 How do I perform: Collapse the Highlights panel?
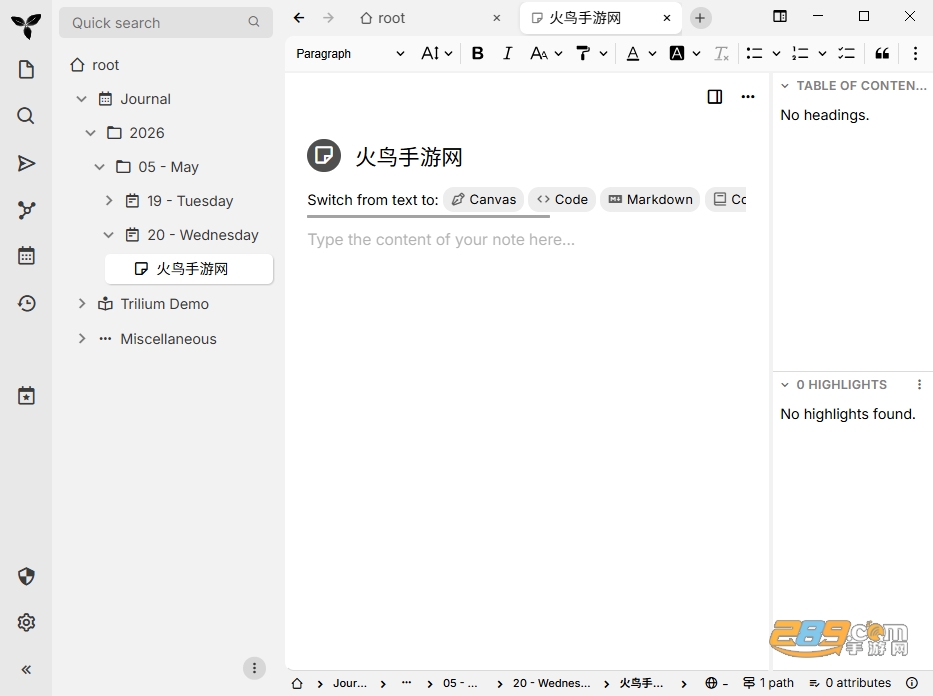[785, 384]
